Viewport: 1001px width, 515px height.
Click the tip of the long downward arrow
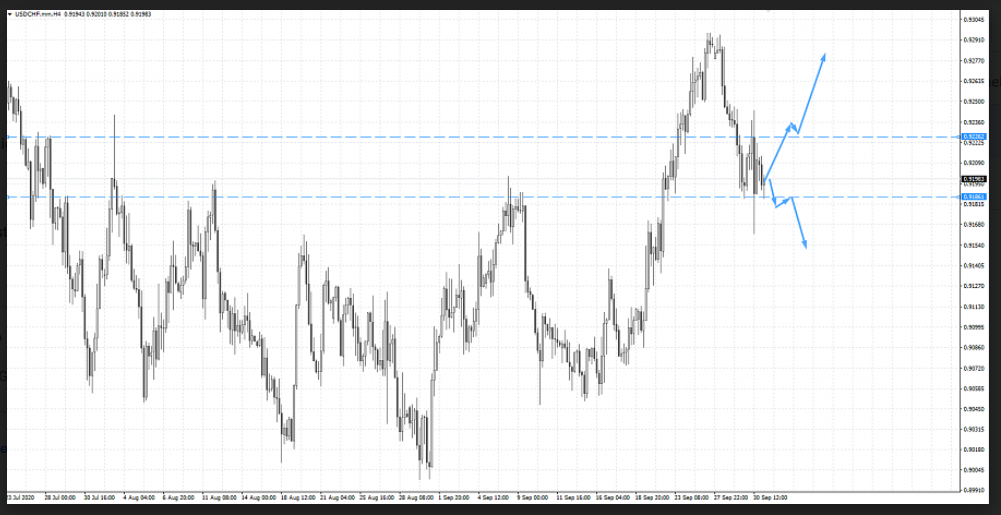(806, 246)
